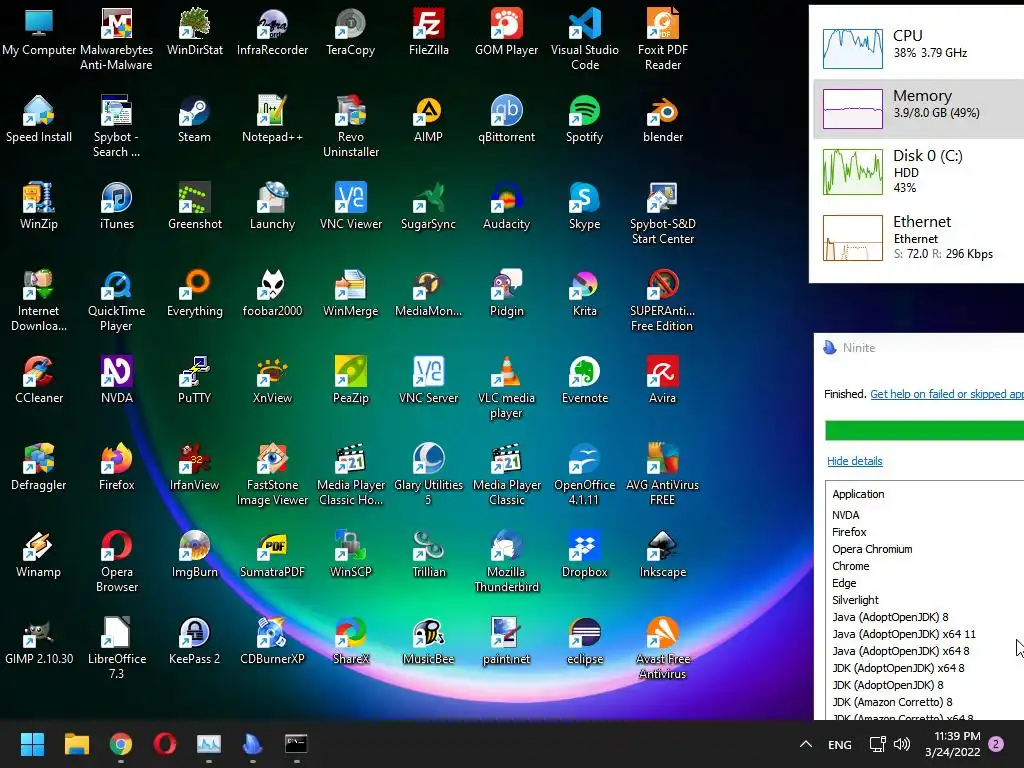Open the WinZip desktop icon

click(x=39, y=206)
